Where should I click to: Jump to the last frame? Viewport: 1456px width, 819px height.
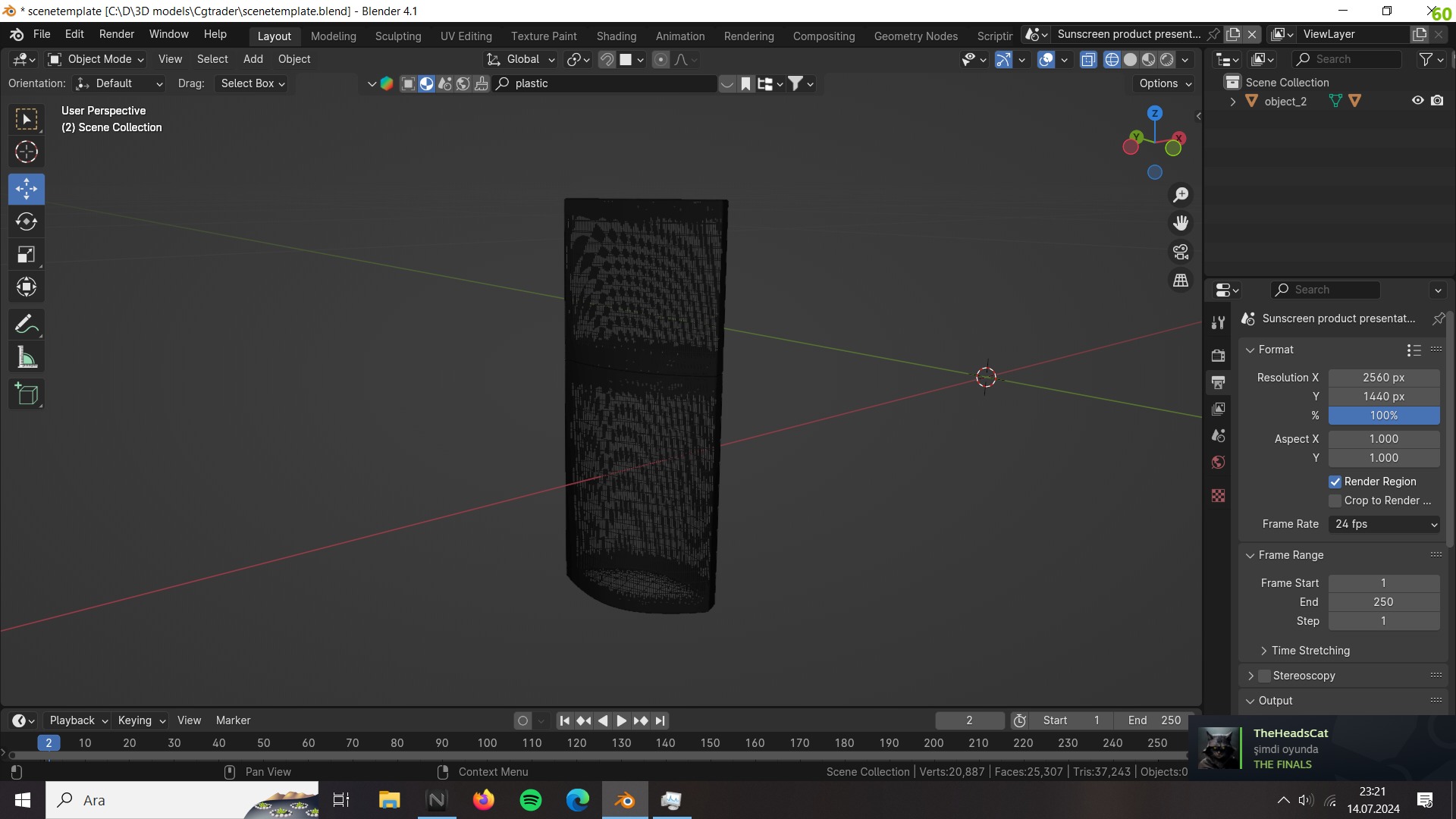pyautogui.click(x=661, y=720)
